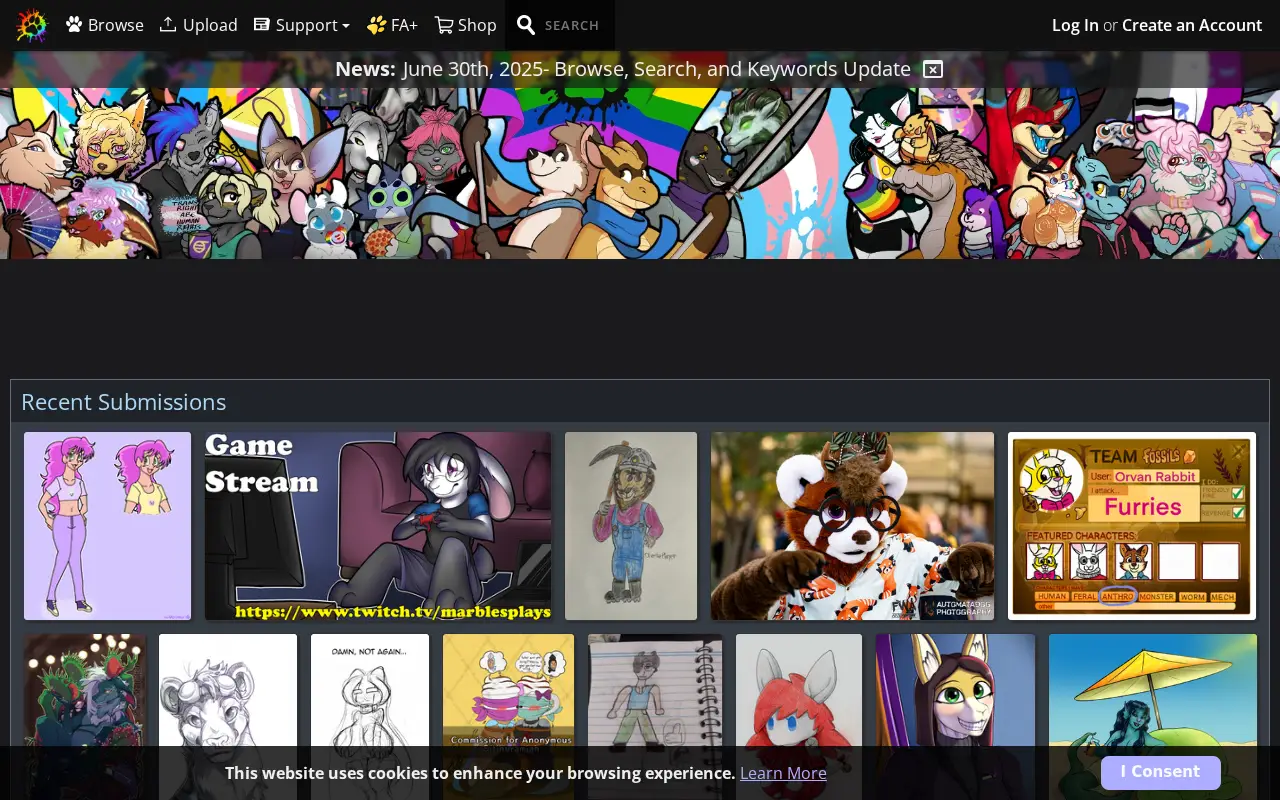Open the red-haired plush bunny thumbnail
Image resolution: width=1280 pixels, height=800 pixels.
coord(799,716)
